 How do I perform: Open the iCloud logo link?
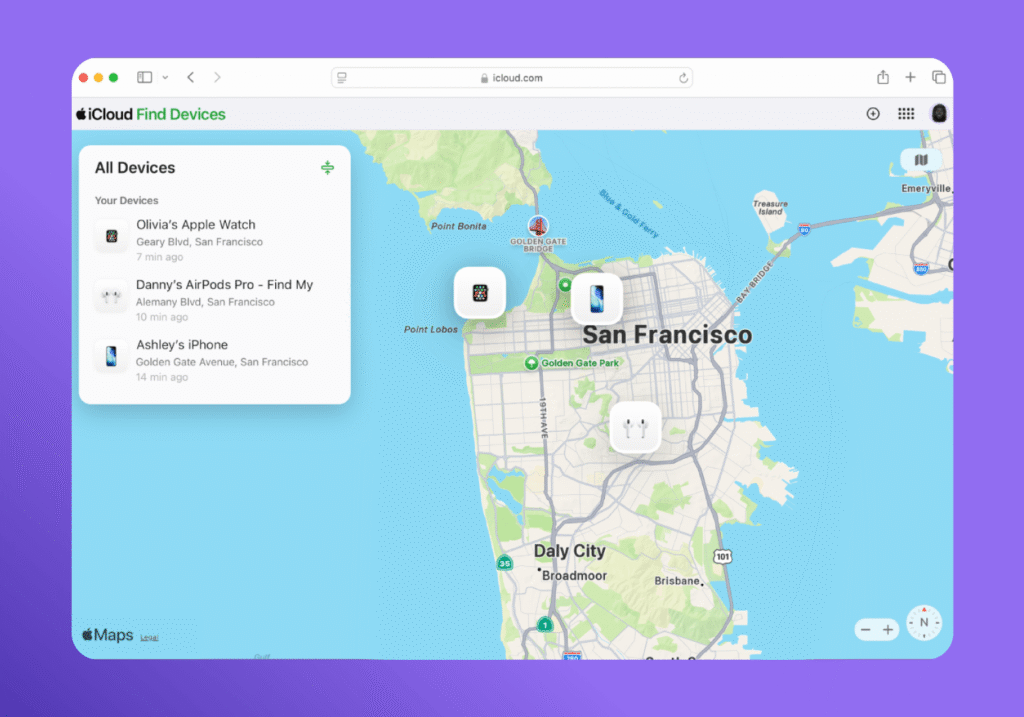click(104, 114)
